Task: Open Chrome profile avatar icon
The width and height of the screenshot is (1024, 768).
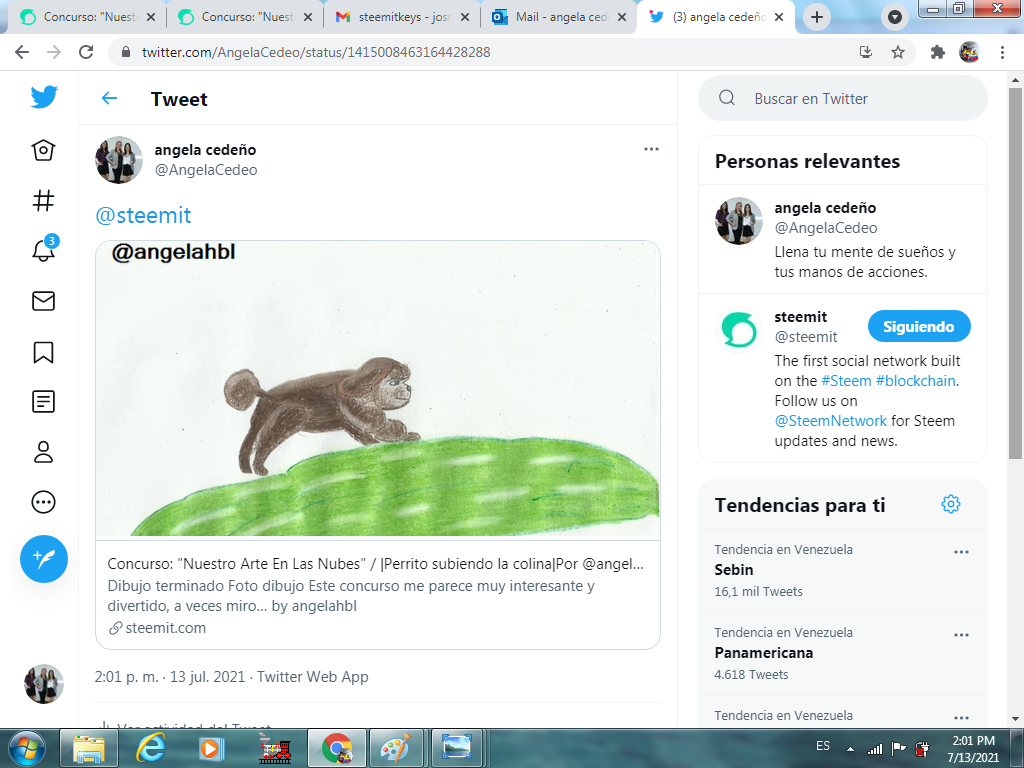Action: 969,52
